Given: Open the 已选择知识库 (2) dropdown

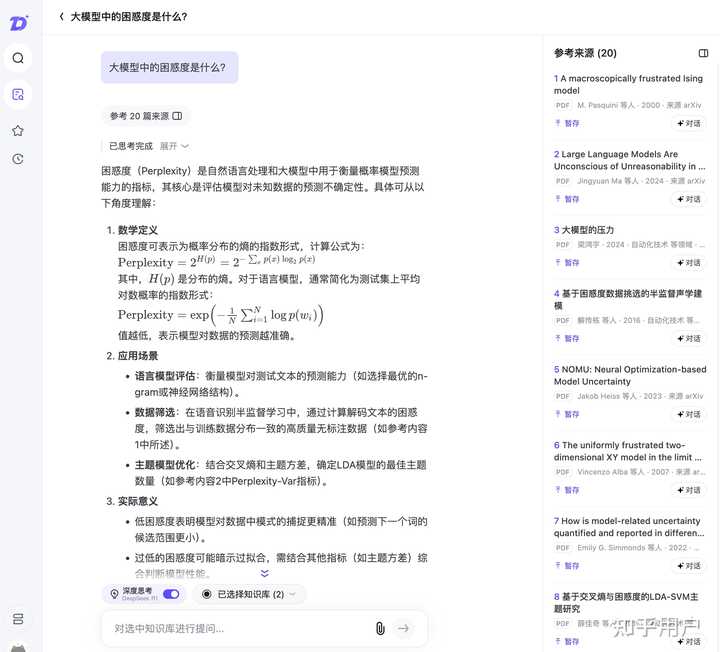Looking at the screenshot, I should tap(249, 594).
